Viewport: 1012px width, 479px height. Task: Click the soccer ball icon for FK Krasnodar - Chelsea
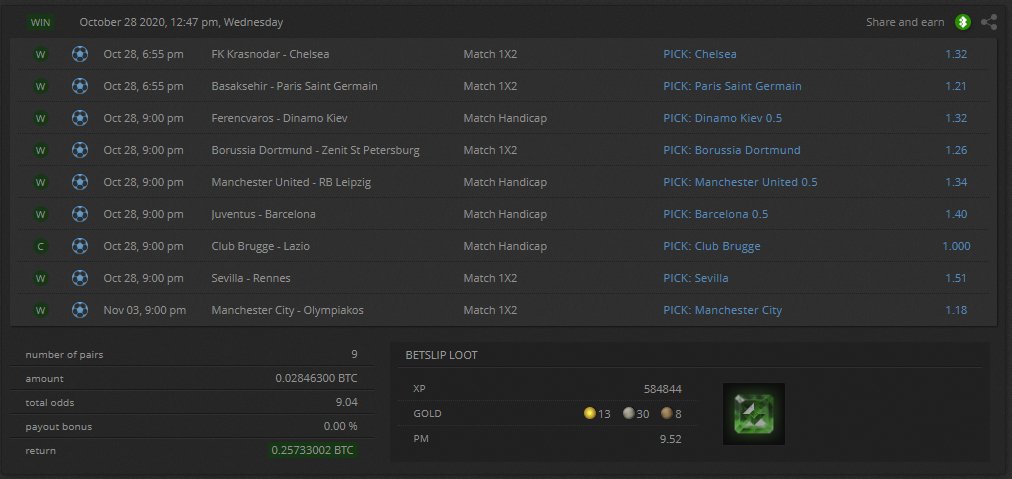point(79,54)
